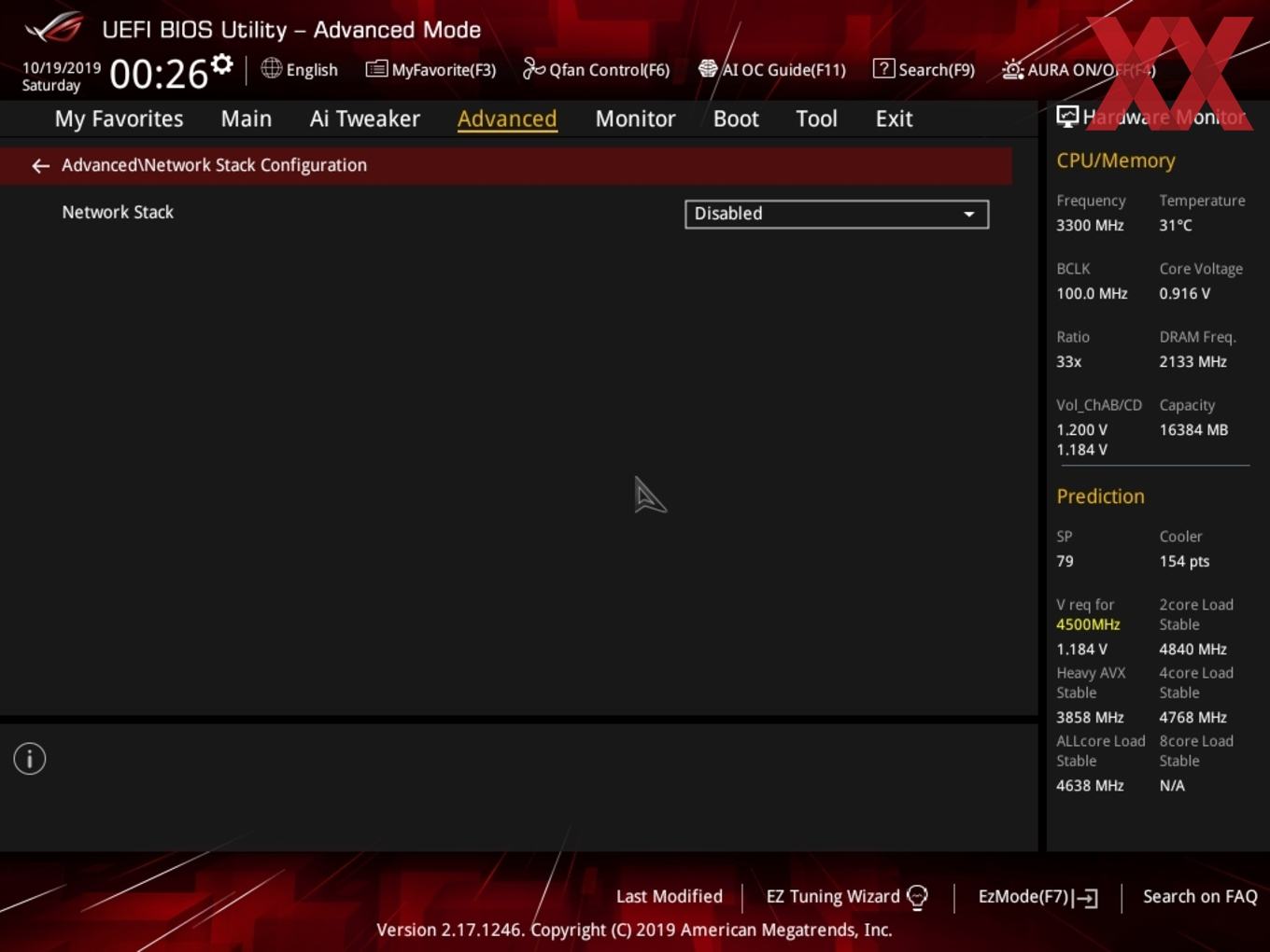This screenshot has height=952, width=1270.
Task: Click the Prediction heading
Action: click(1100, 497)
